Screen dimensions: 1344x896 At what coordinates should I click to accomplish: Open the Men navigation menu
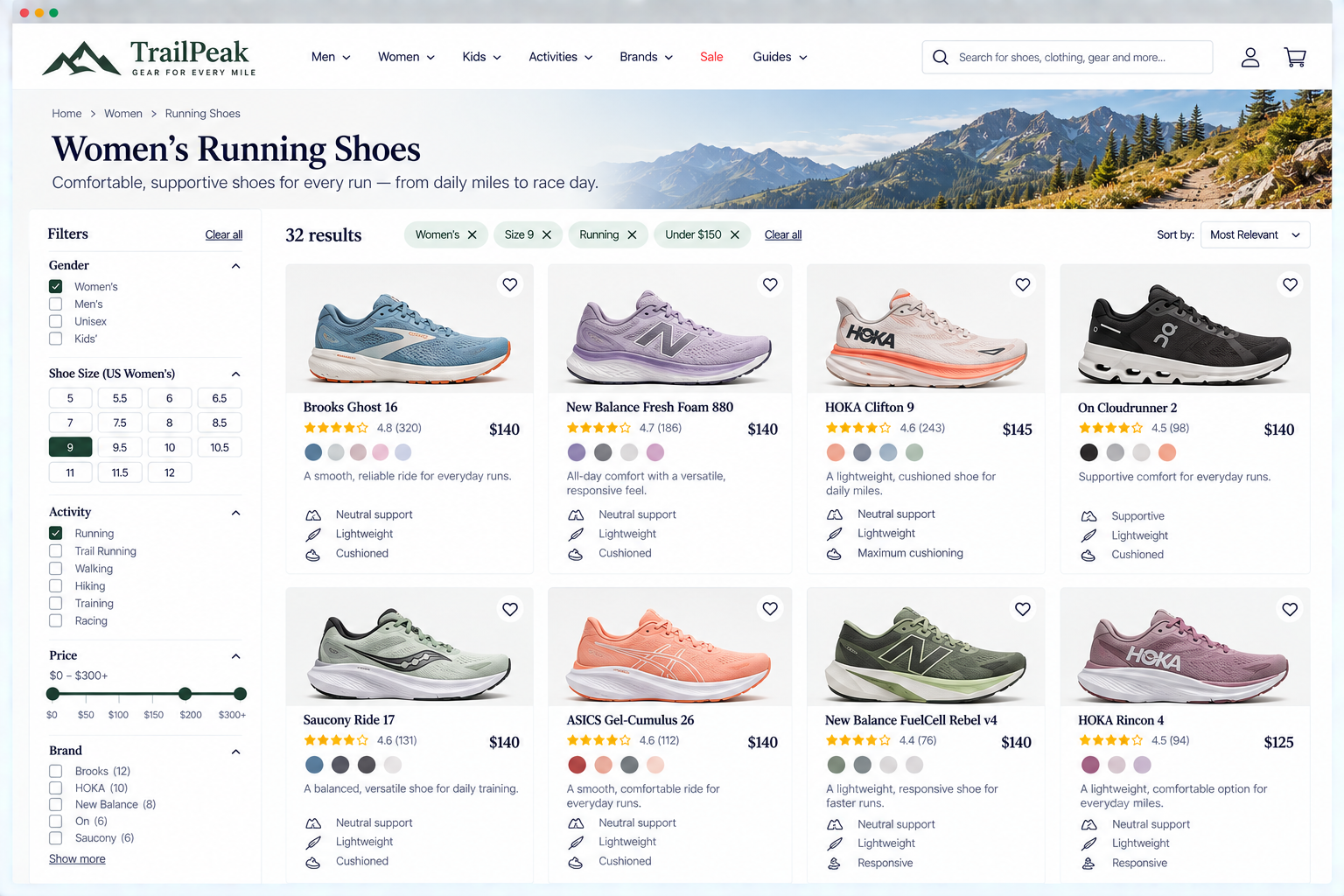(x=331, y=57)
